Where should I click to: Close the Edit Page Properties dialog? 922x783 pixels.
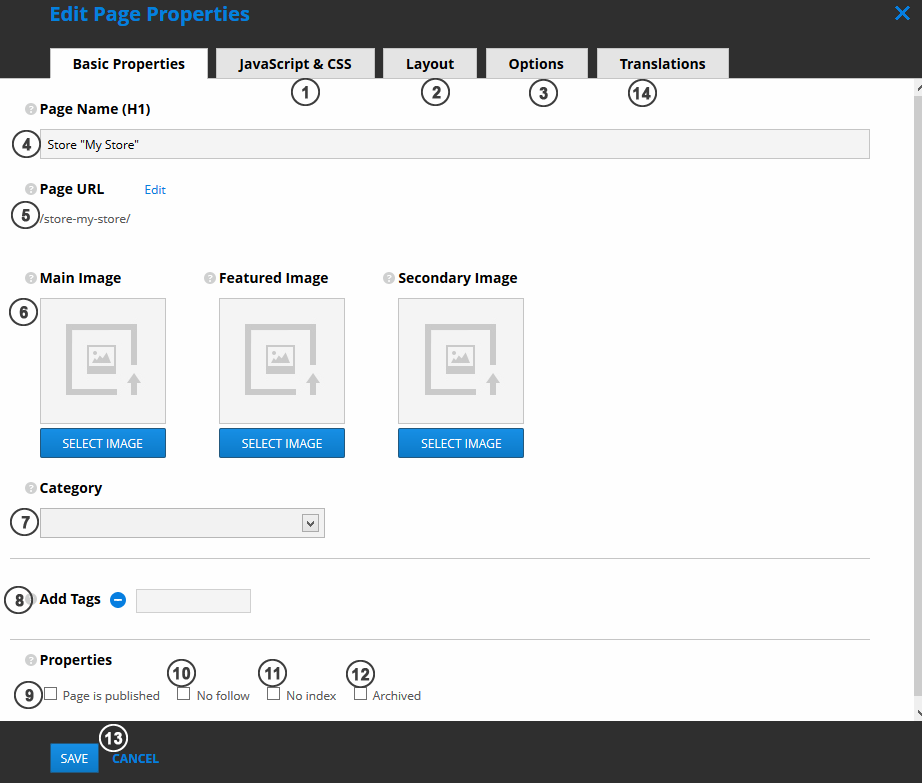[900, 13]
